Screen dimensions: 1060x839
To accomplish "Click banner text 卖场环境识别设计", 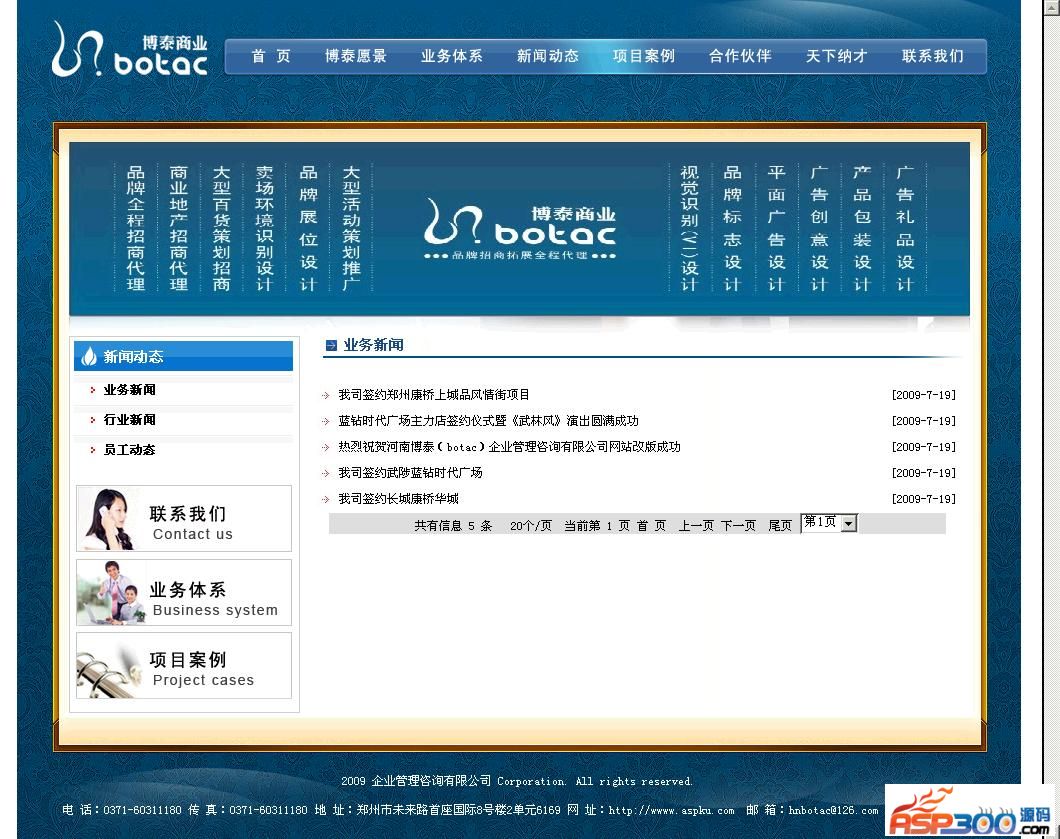I will click(264, 228).
